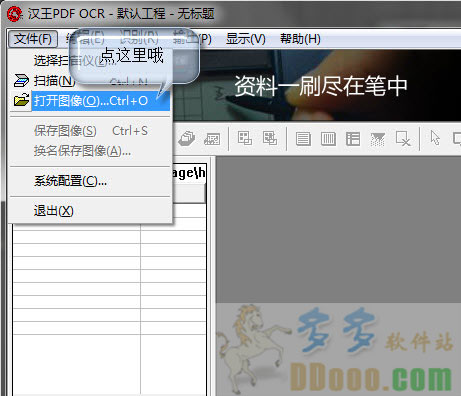Viewport: 461px width, 396px height.
Task: Click the stacked pages icon in toolbar
Action: (x=187, y=138)
